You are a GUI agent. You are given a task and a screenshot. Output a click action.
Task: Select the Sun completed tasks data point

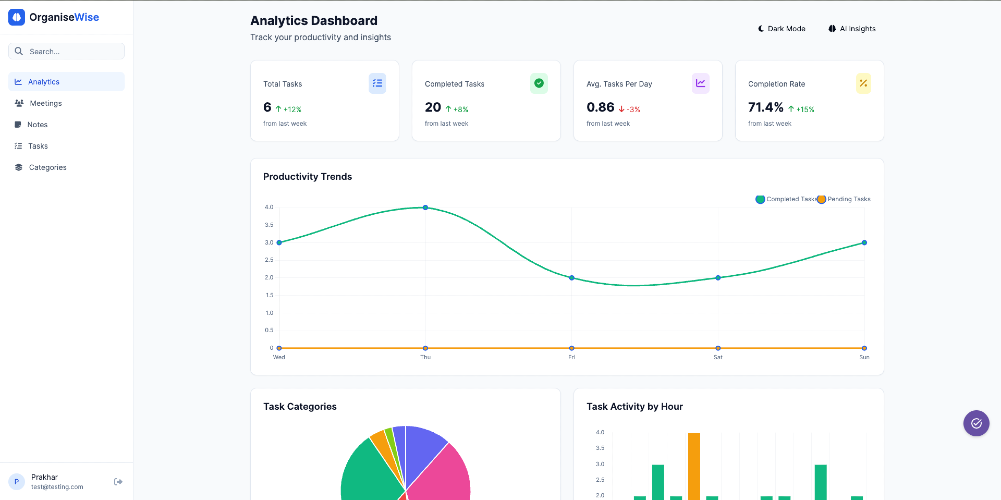click(864, 243)
